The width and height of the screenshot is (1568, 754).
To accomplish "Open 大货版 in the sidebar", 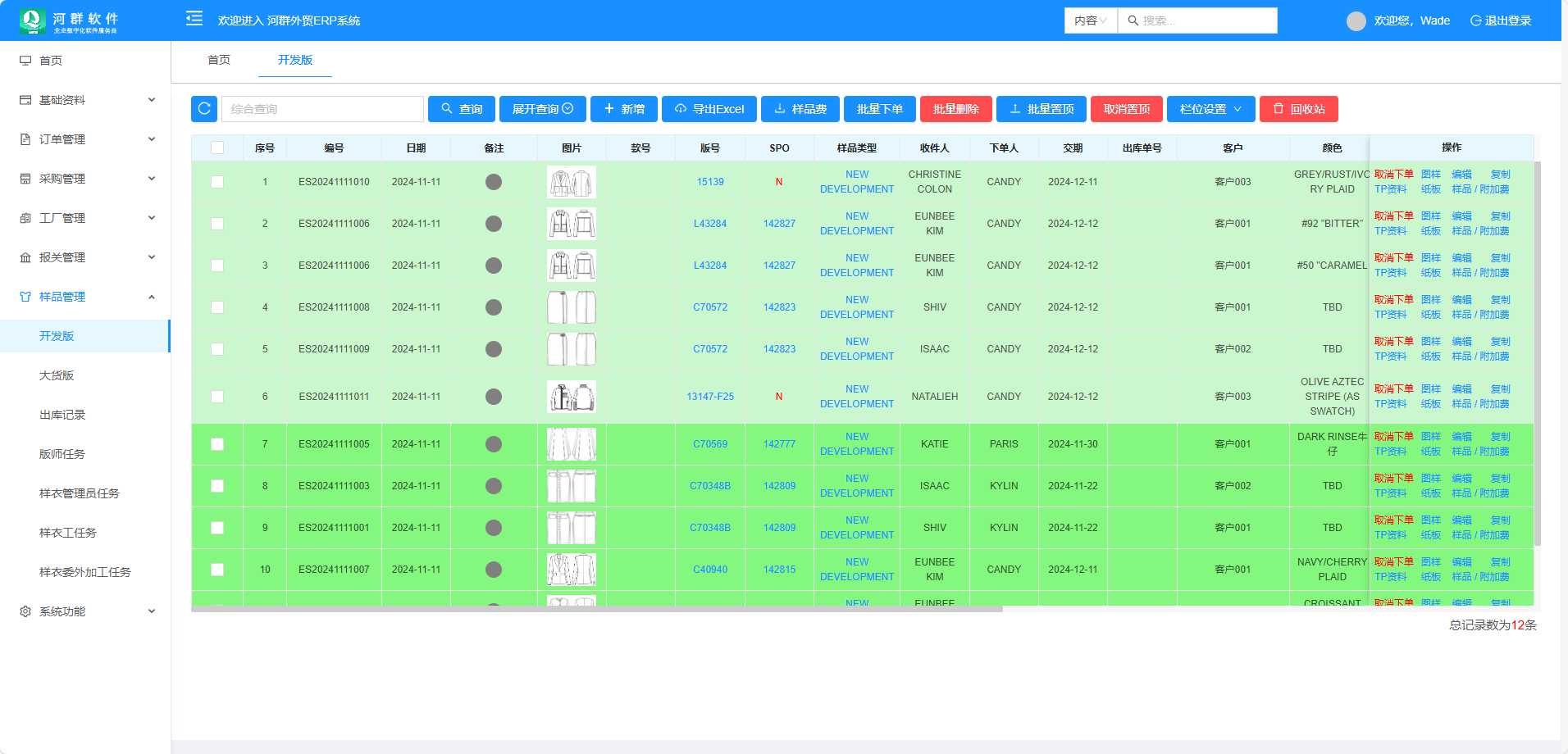I will (57, 375).
